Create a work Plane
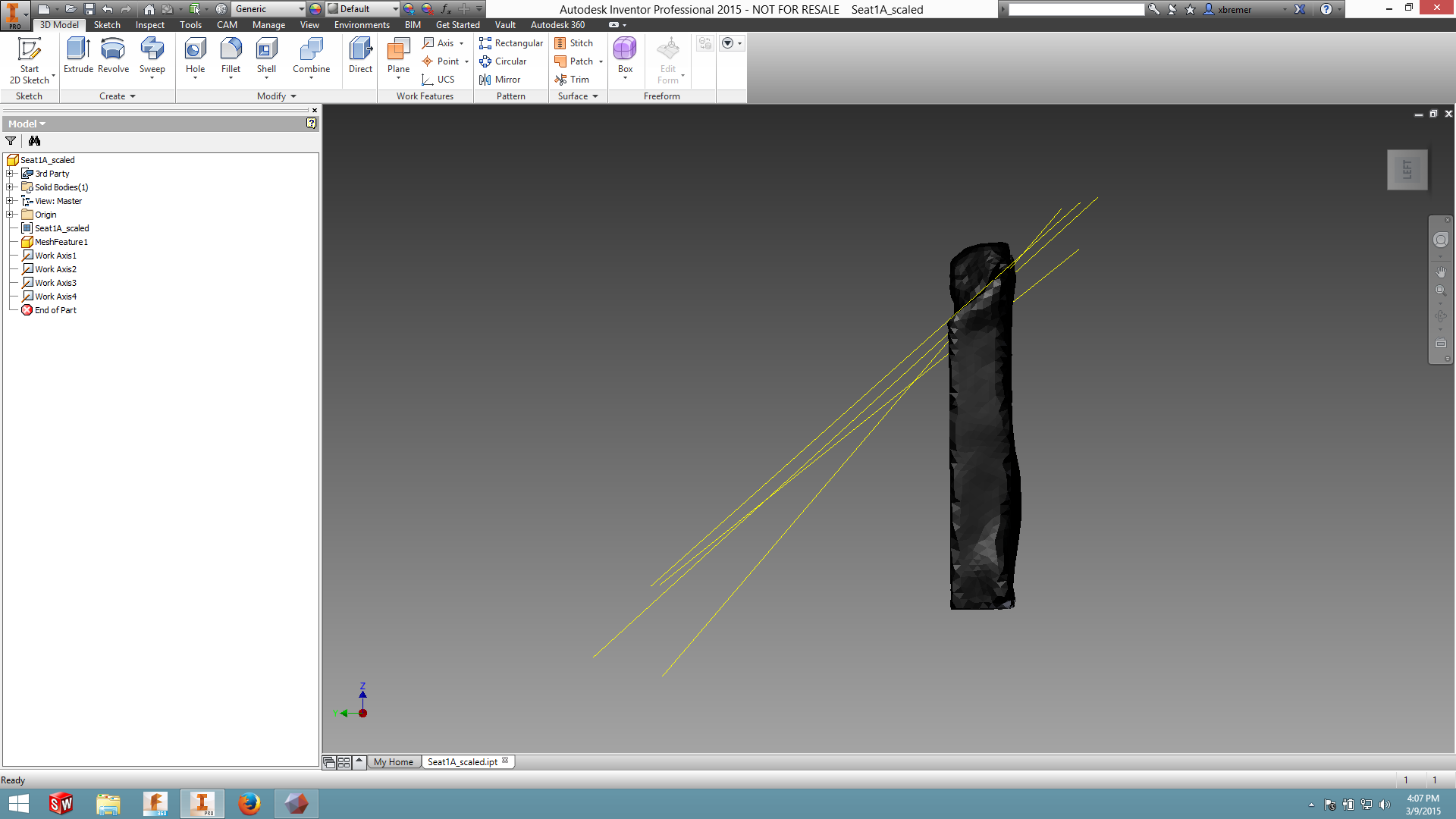Viewport: 1456px width, 819px height. point(398,58)
